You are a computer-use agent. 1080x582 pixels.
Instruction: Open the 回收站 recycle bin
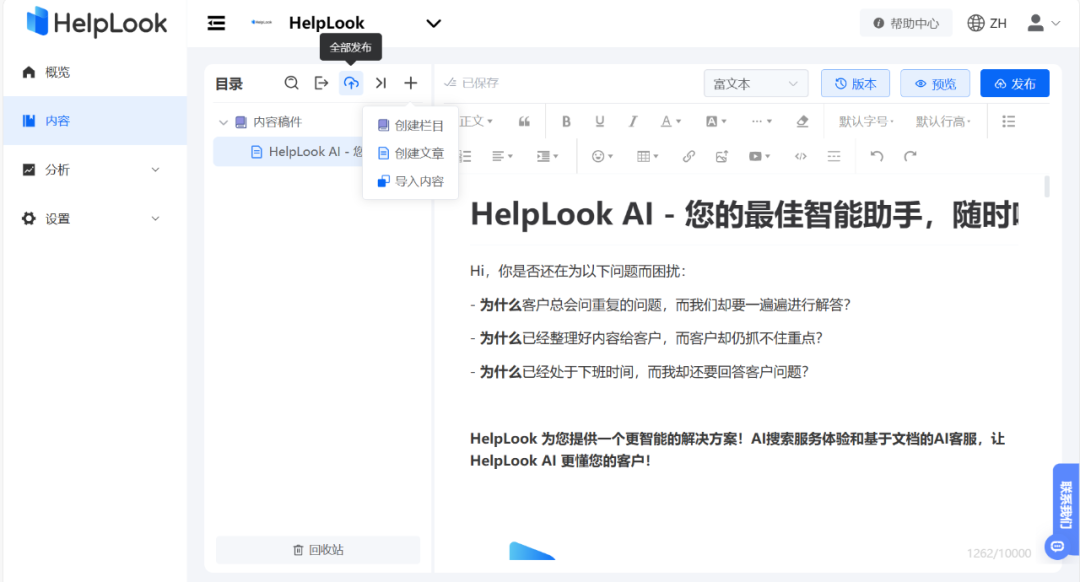pyautogui.click(x=317, y=551)
